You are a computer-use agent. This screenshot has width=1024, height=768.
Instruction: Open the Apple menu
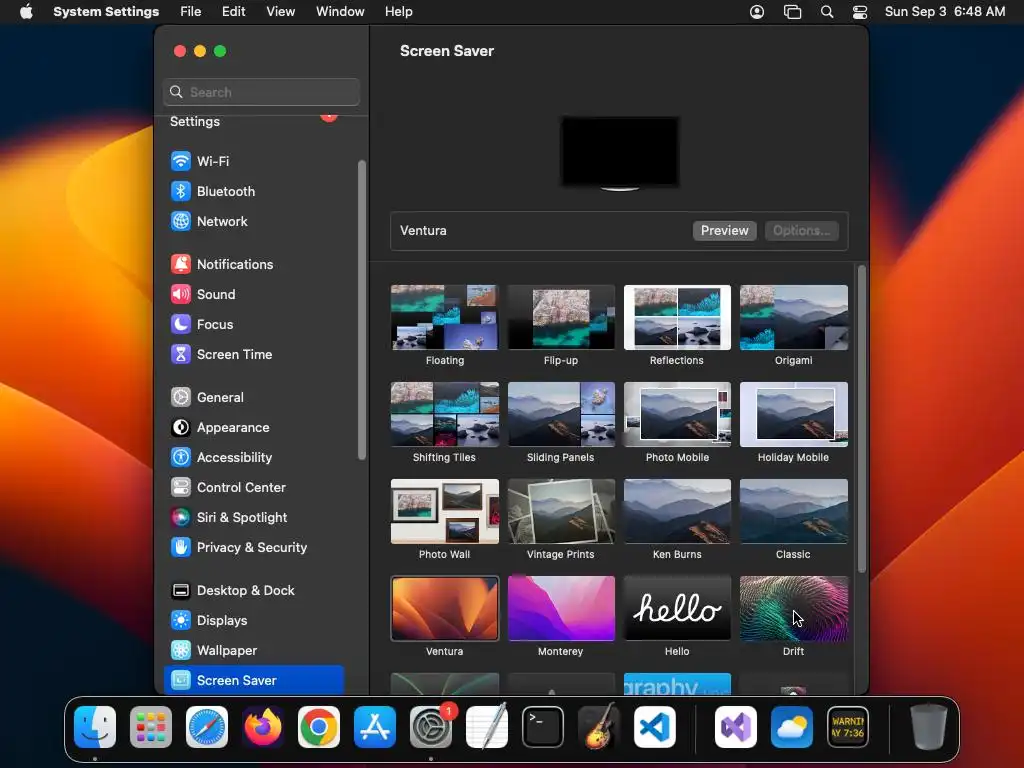click(x=26, y=12)
